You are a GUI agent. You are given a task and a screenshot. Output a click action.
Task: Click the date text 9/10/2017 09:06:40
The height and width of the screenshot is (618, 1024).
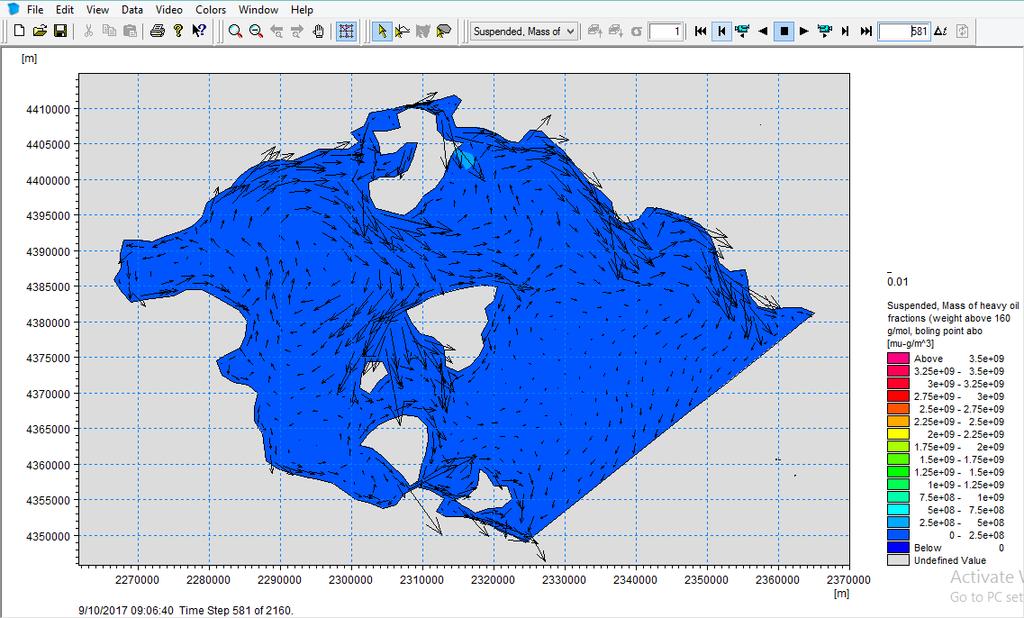126,610
